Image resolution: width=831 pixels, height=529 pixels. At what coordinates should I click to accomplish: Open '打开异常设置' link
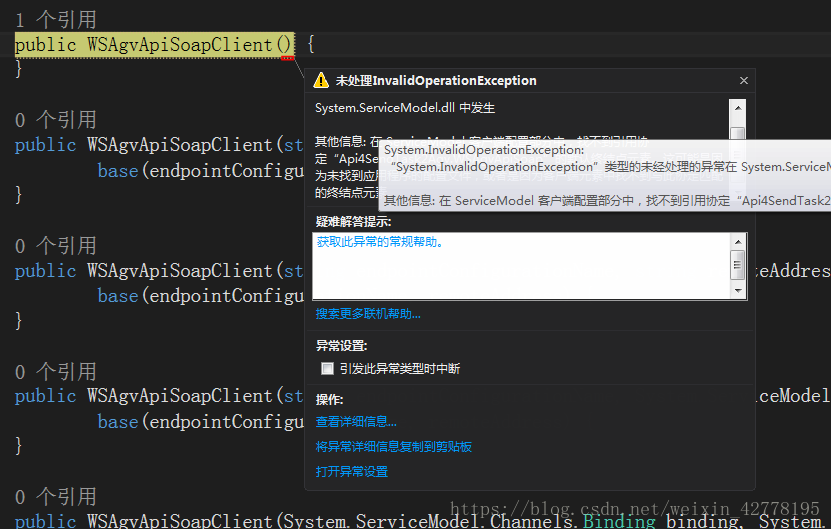pyautogui.click(x=351, y=472)
